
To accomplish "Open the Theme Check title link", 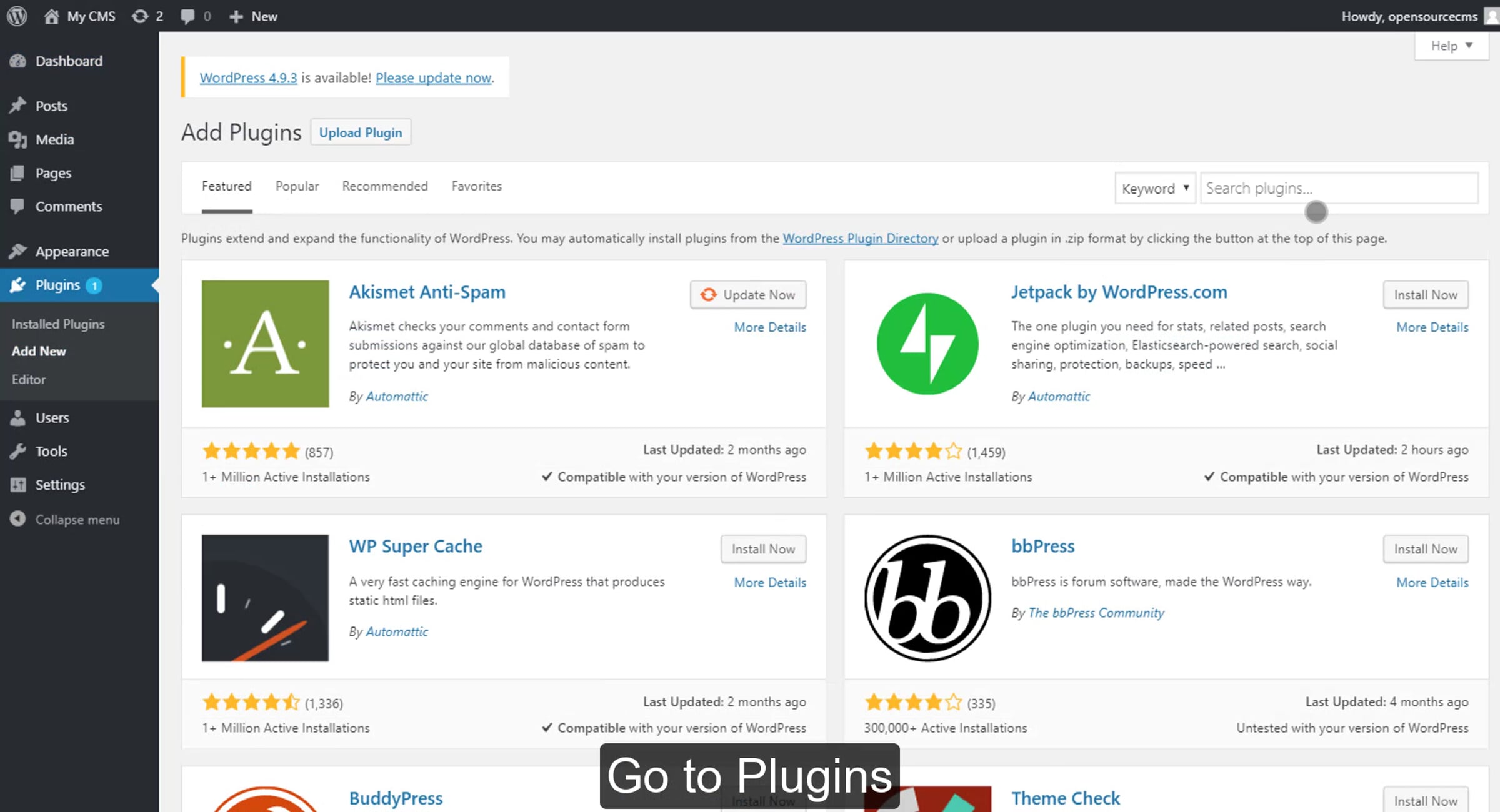I will [x=1066, y=798].
